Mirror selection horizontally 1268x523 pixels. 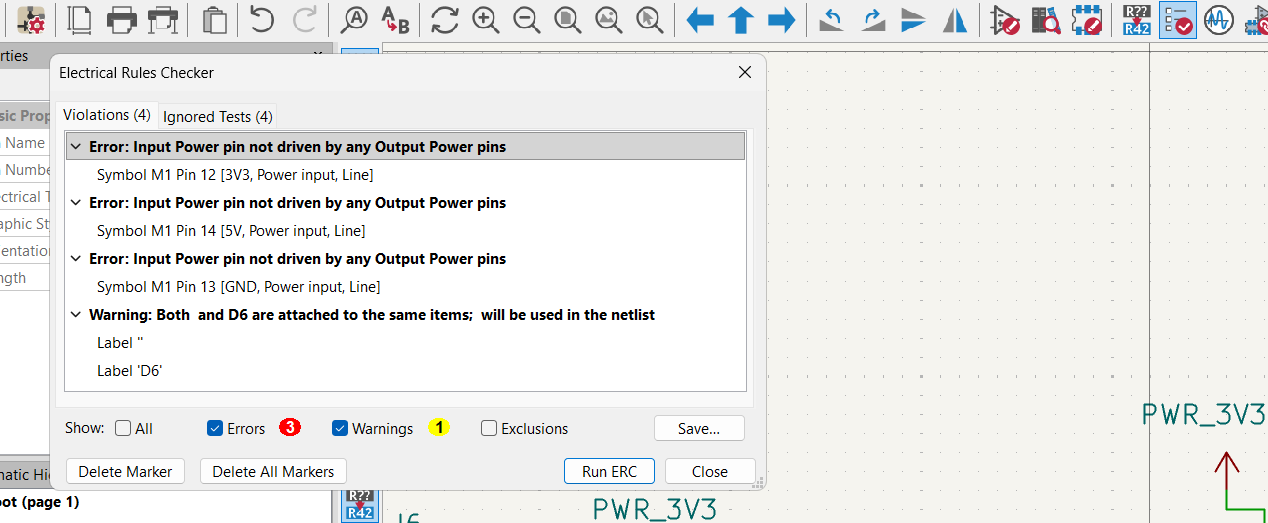[955, 19]
